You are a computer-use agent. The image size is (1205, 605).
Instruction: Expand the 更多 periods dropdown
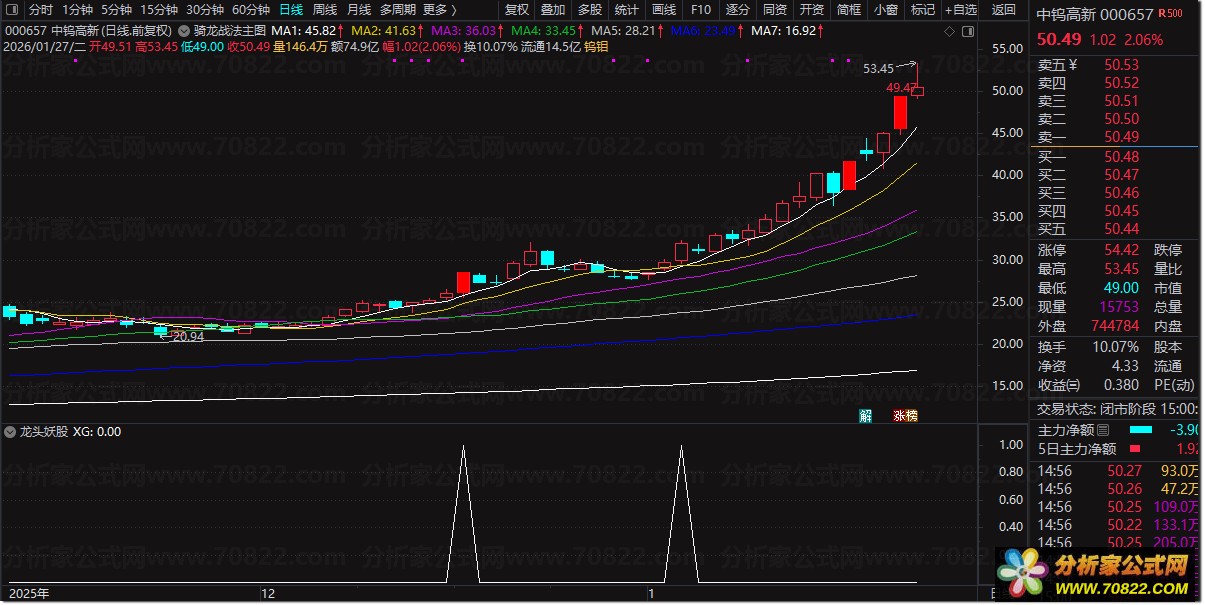(440, 9)
